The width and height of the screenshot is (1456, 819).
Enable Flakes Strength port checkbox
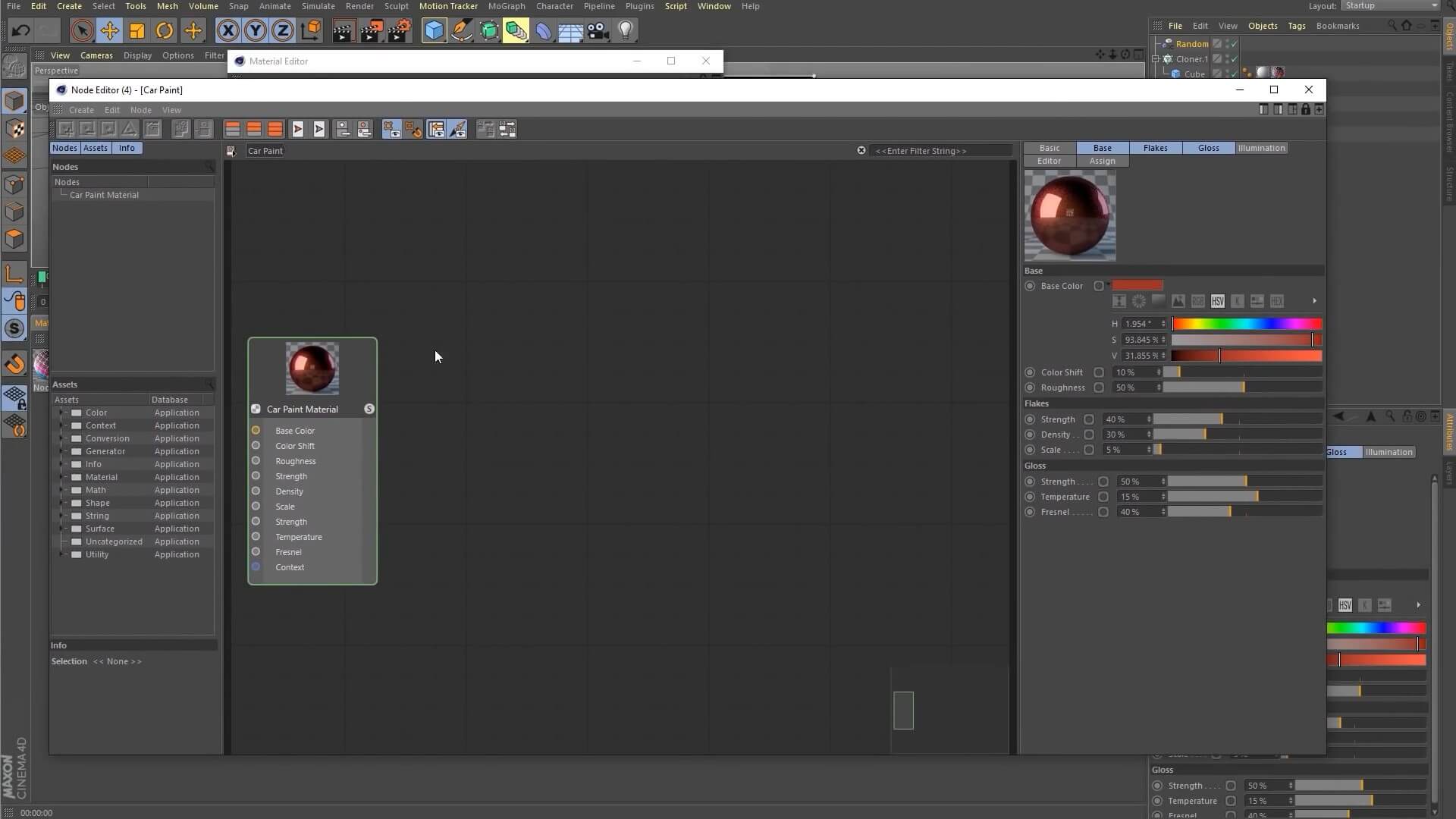[1089, 419]
